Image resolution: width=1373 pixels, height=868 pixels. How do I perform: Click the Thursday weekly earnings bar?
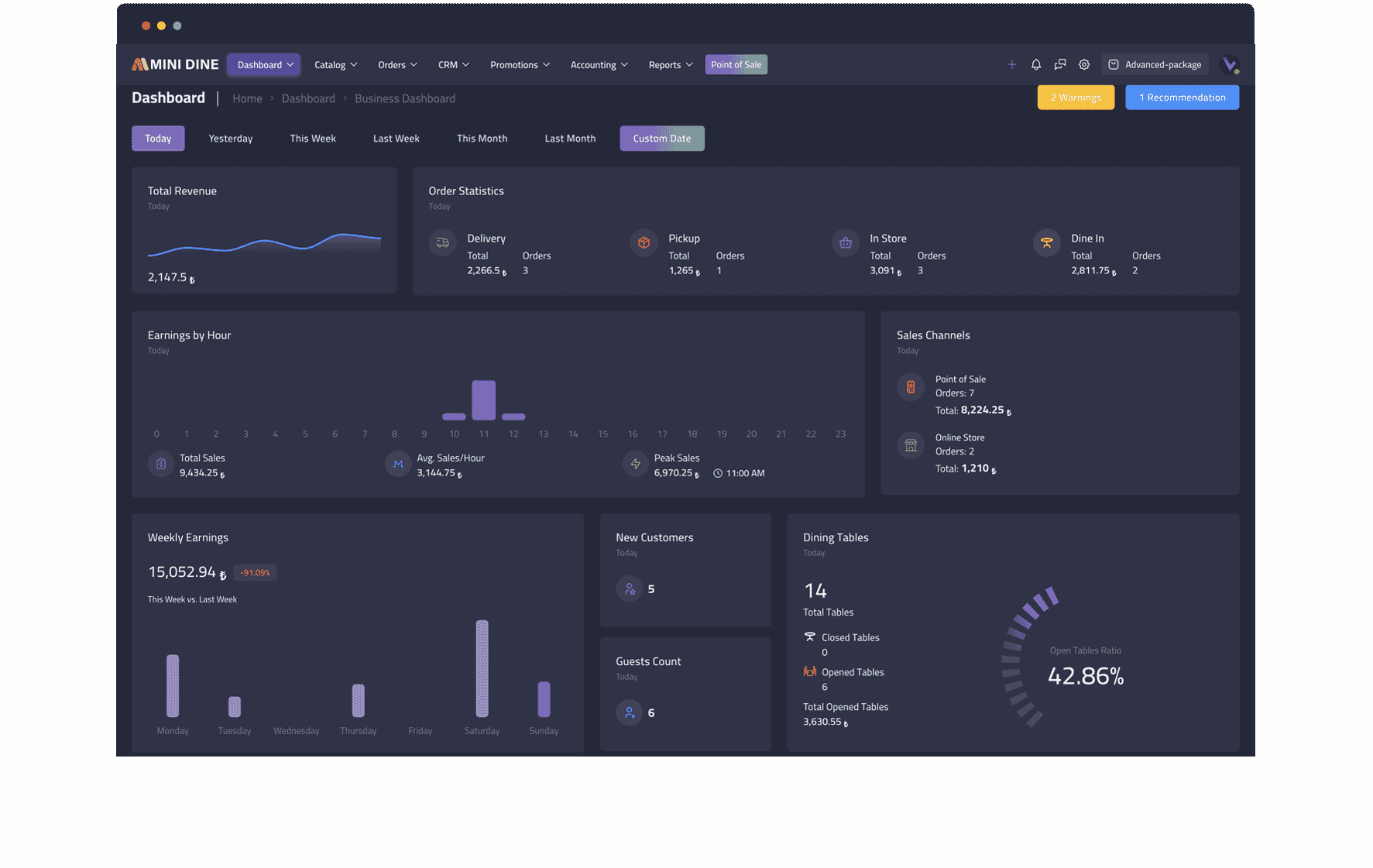pyautogui.click(x=358, y=700)
